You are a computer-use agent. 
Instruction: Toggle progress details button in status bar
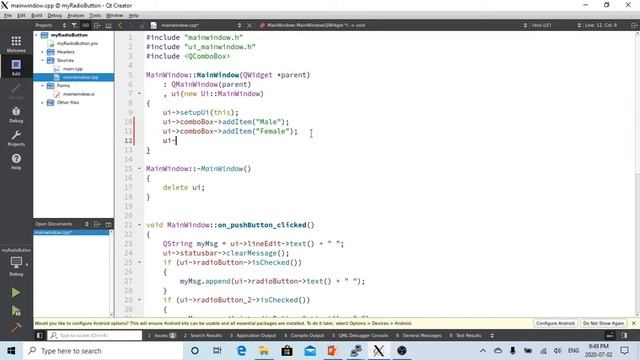[610, 336]
